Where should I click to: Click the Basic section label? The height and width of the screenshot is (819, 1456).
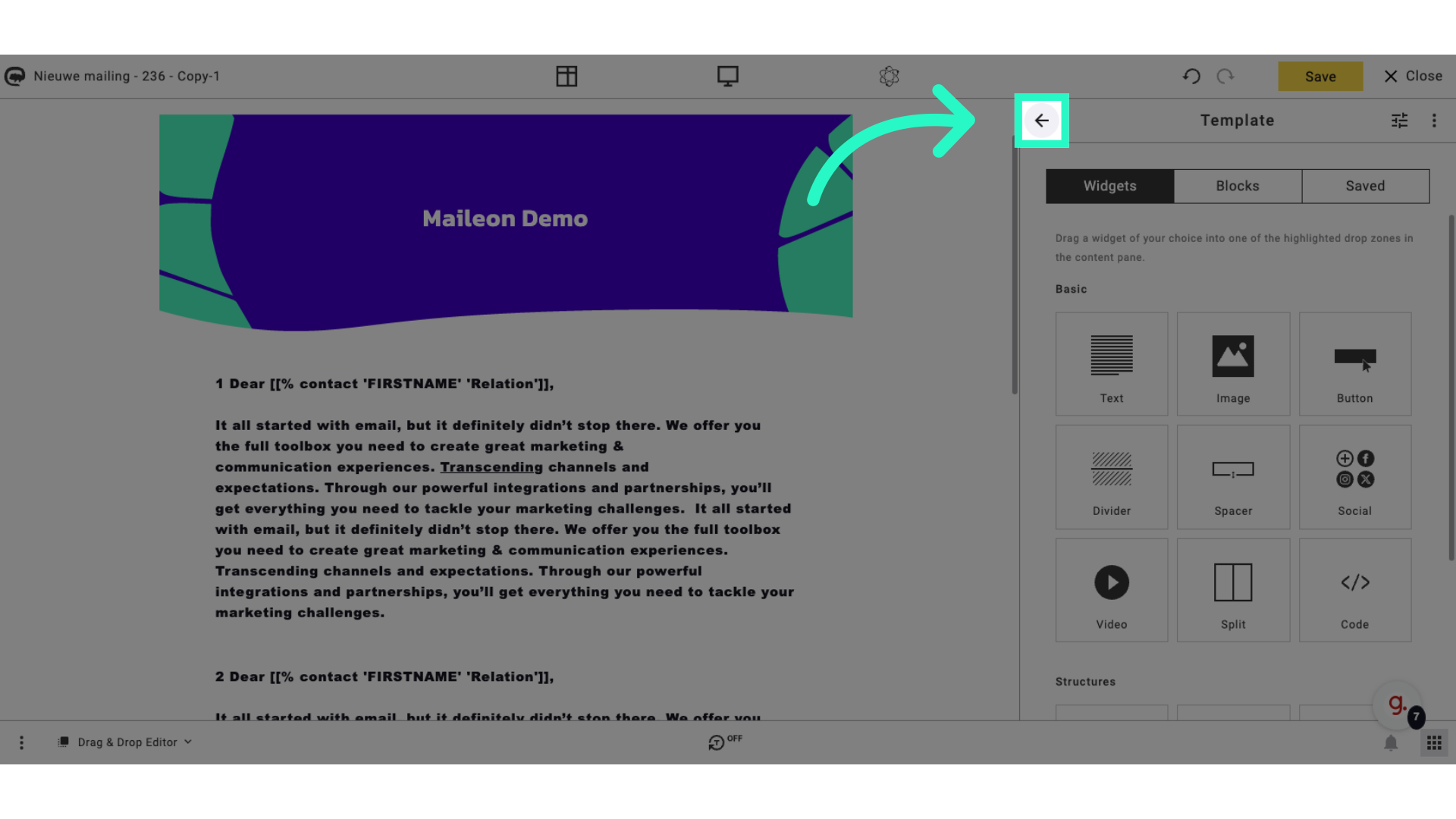pos(1071,289)
